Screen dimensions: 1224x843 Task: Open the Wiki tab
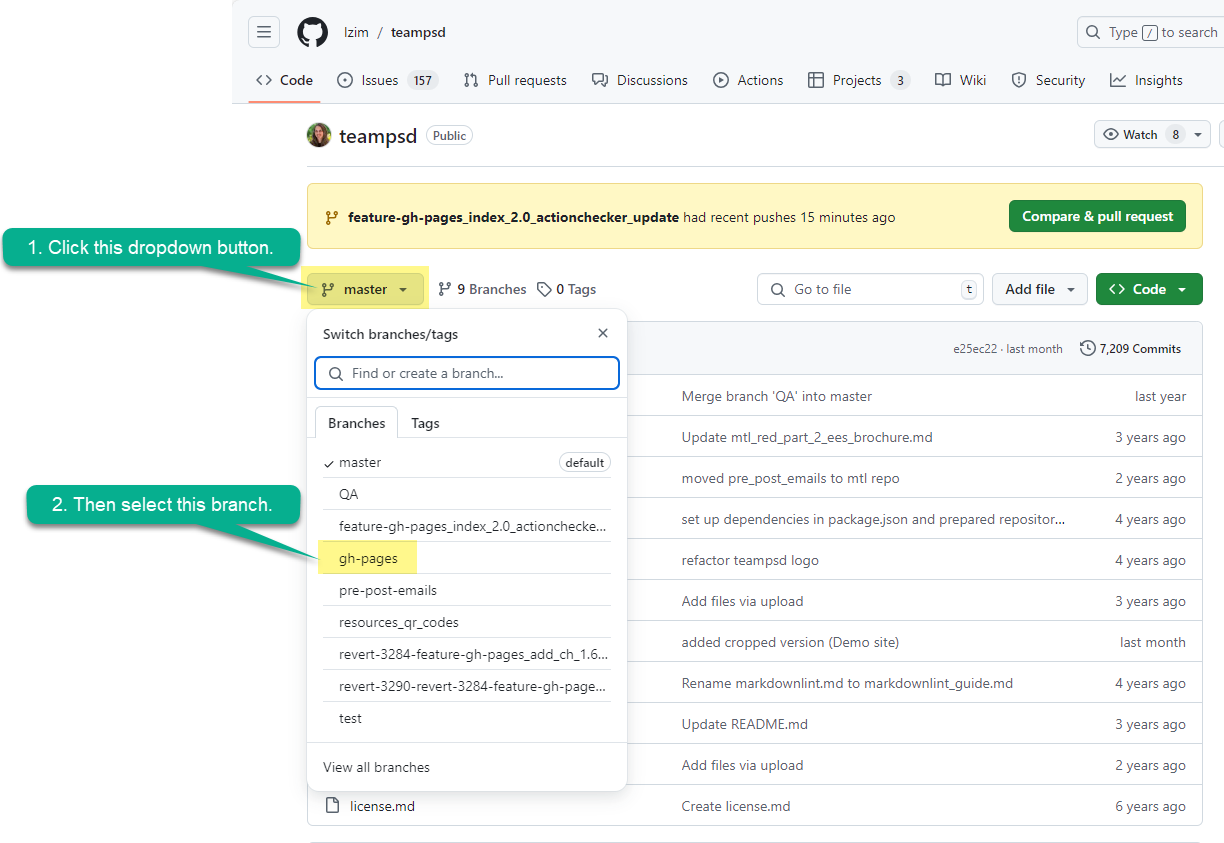coord(961,80)
